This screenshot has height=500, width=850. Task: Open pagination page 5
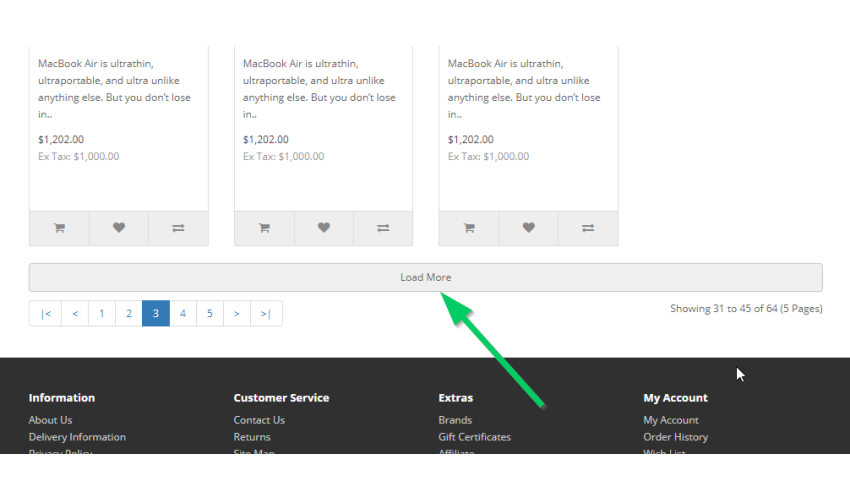coord(210,313)
